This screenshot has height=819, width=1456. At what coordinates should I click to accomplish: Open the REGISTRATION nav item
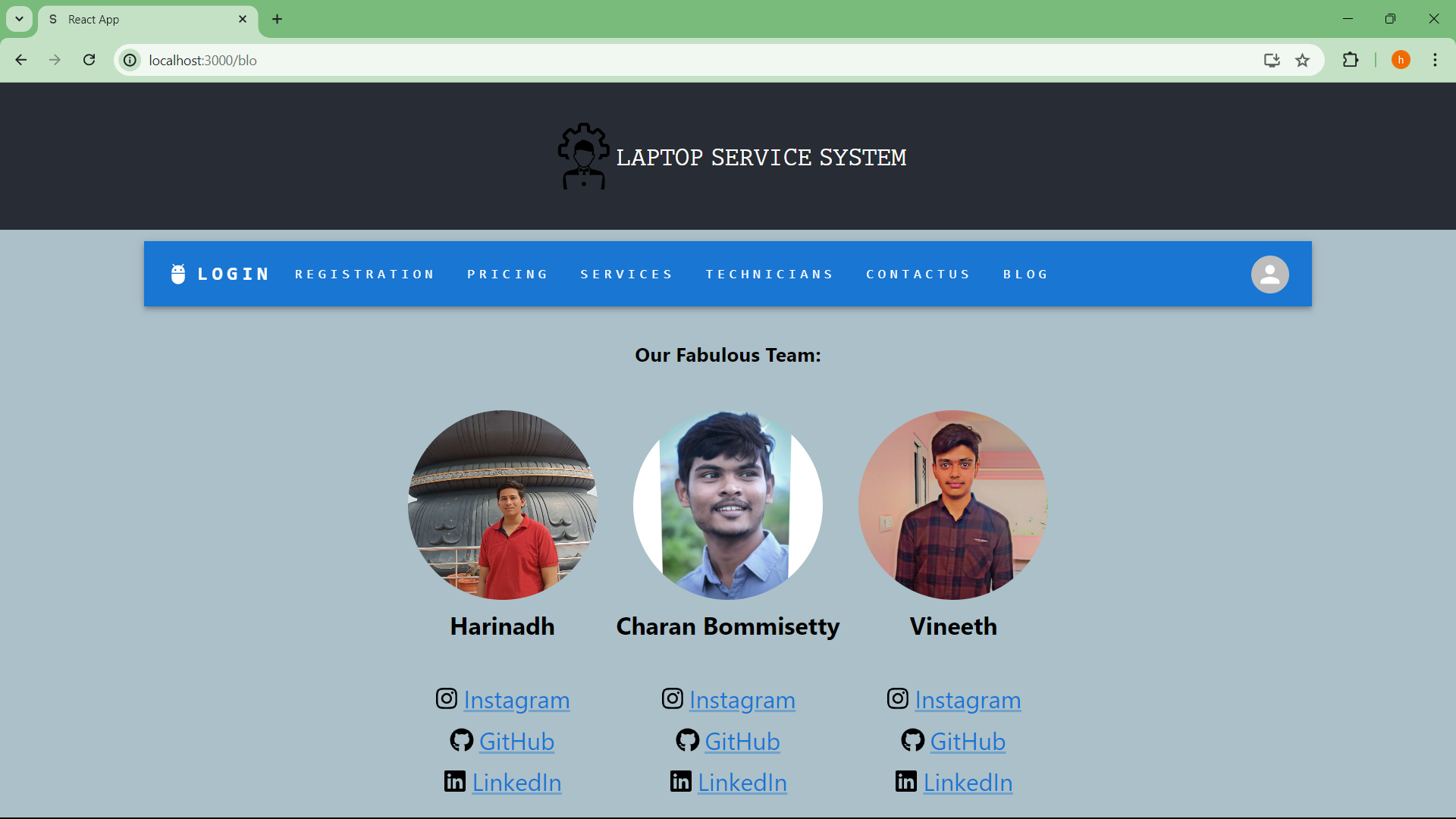coord(365,275)
